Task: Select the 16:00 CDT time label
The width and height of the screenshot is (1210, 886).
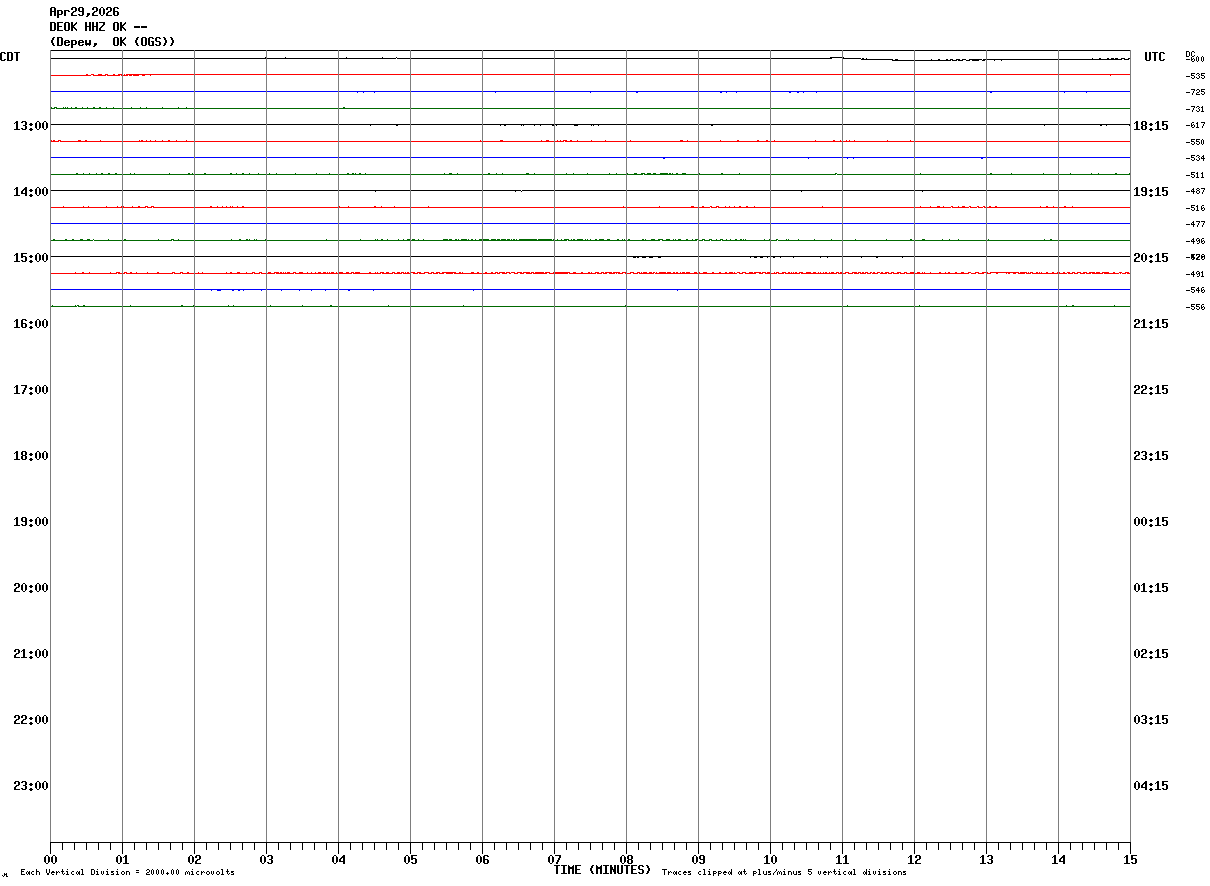Action: (30, 324)
